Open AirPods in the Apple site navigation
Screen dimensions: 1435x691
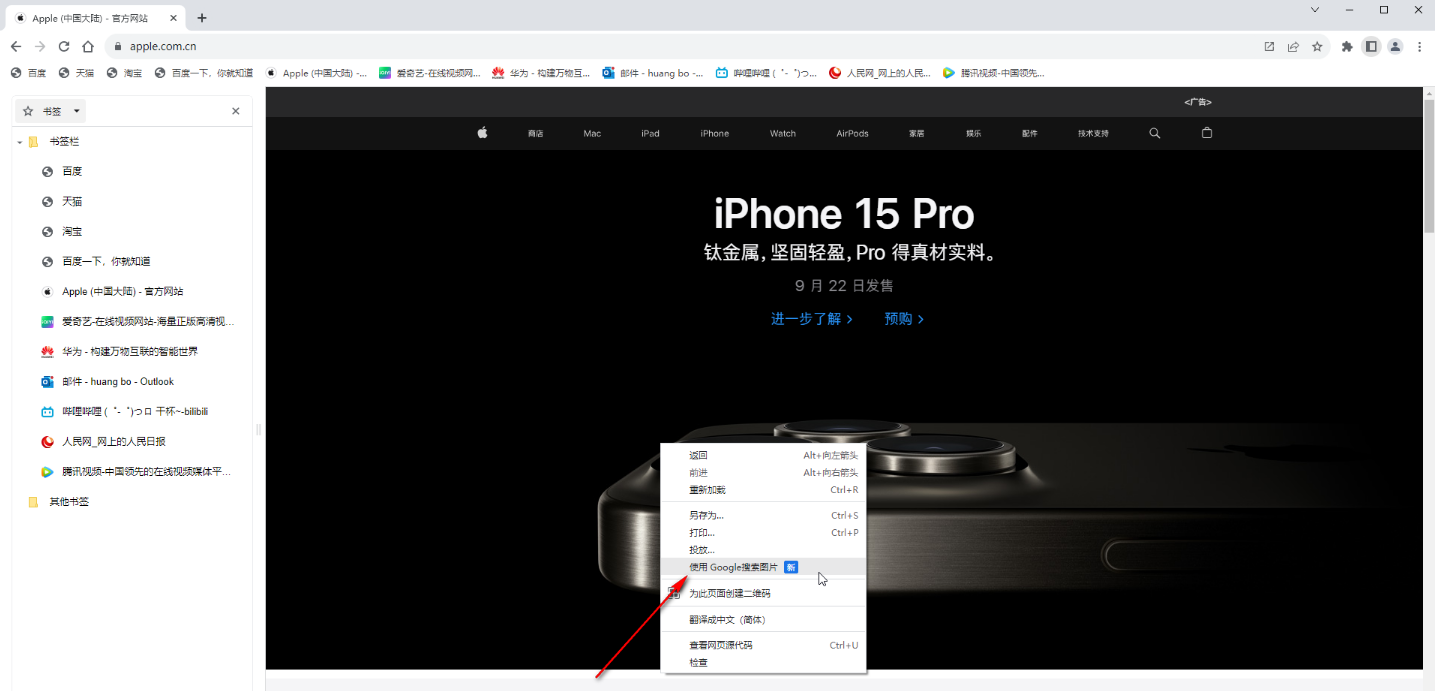coord(852,134)
